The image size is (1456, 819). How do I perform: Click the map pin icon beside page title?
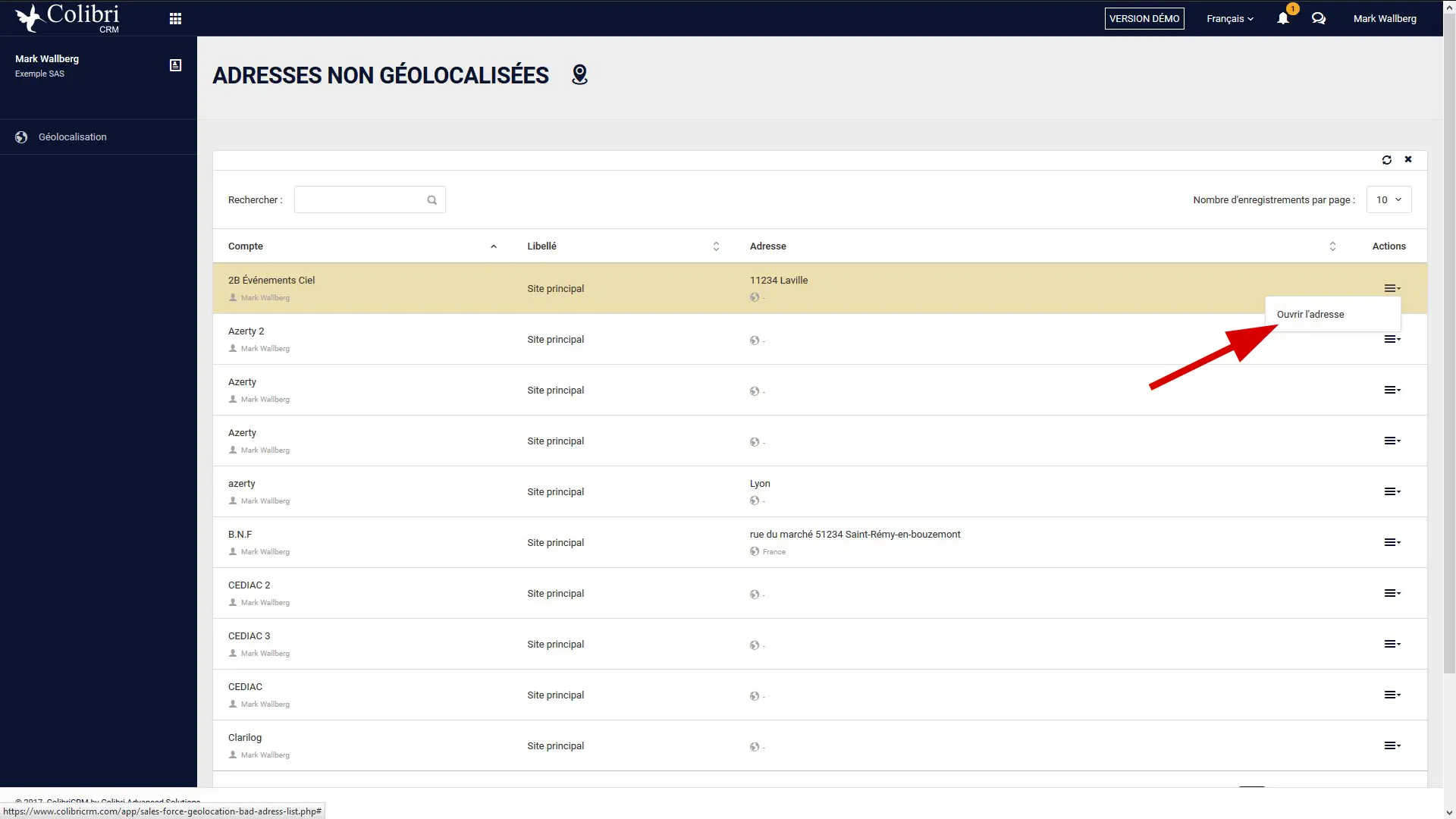pos(579,75)
